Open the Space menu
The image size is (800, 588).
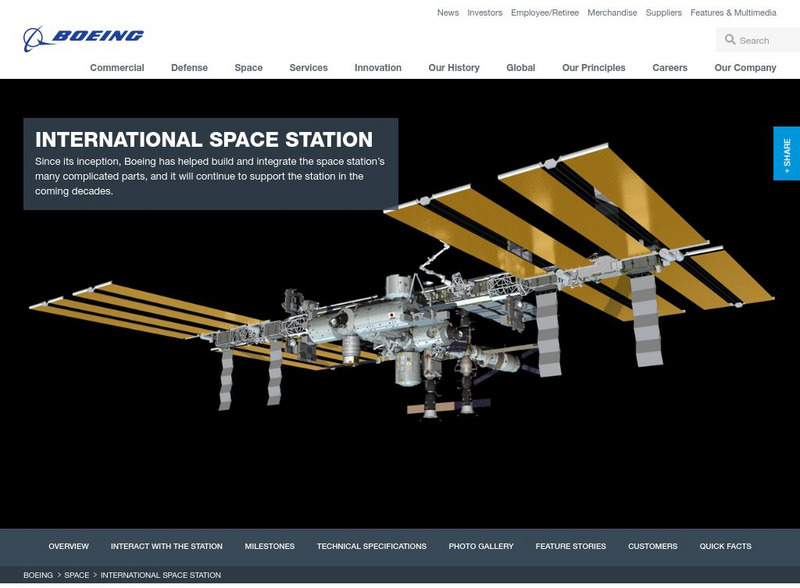coord(248,67)
